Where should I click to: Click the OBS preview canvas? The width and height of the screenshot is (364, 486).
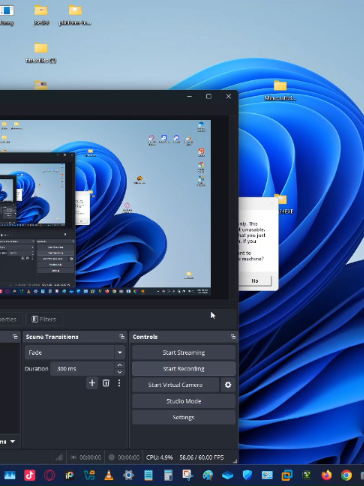pos(105,207)
